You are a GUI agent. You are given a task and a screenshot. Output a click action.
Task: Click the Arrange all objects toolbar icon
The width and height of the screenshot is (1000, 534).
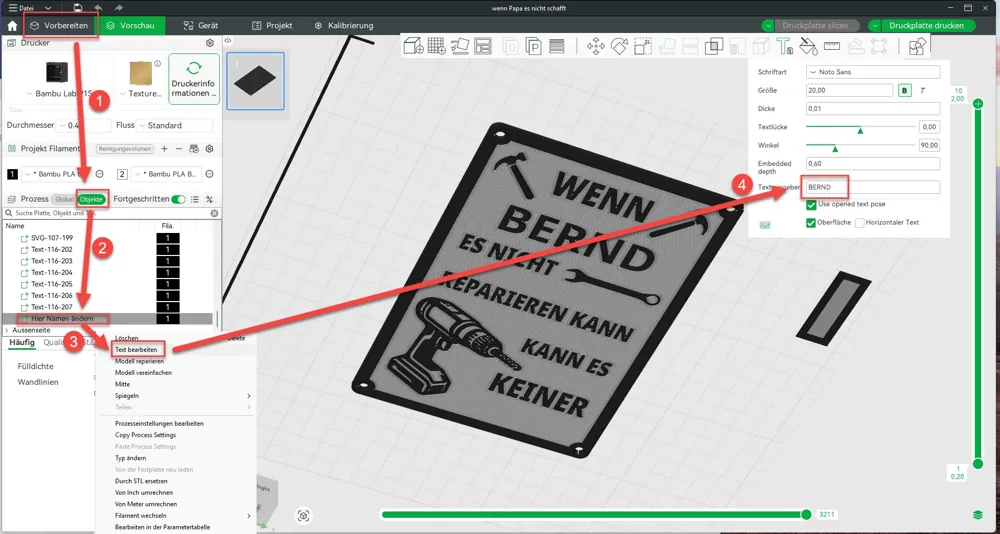tap(483, 46)
